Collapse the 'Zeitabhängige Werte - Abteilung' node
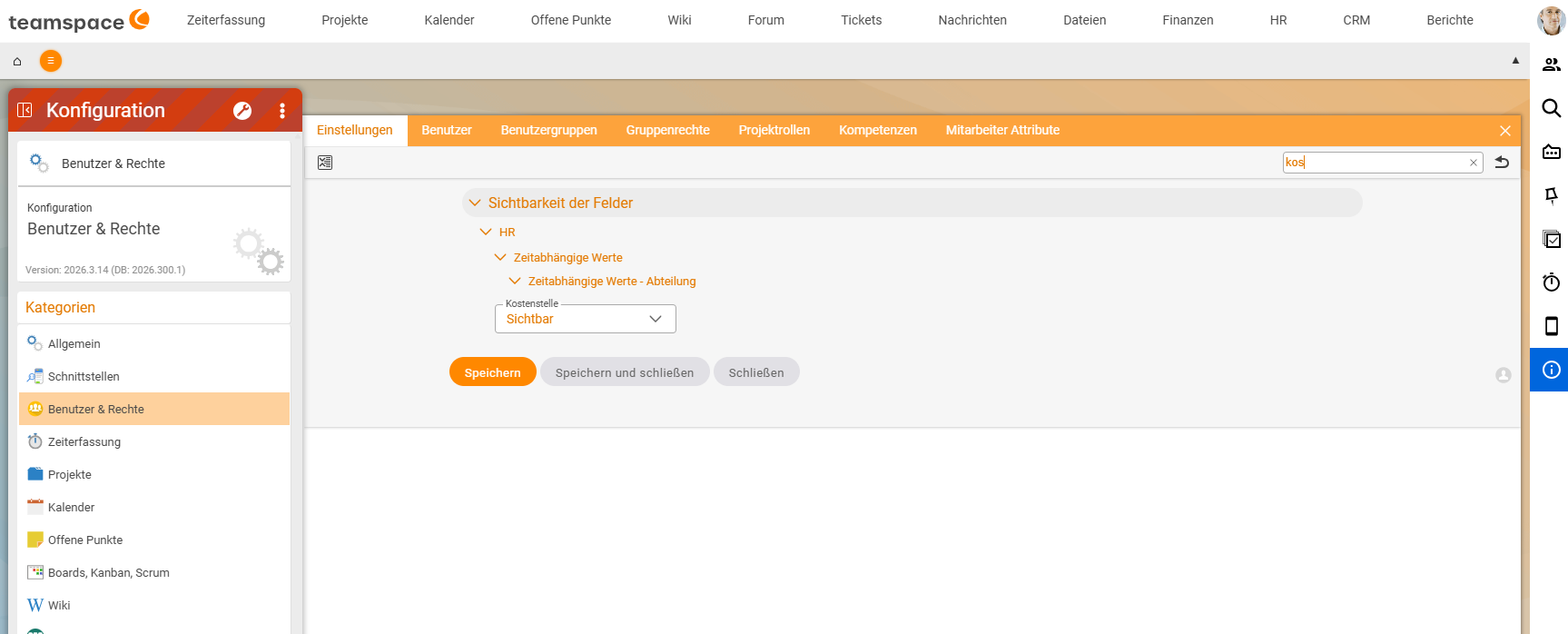Image resolution: width=1568 pixels, height=634 pixels. [515, 282]
